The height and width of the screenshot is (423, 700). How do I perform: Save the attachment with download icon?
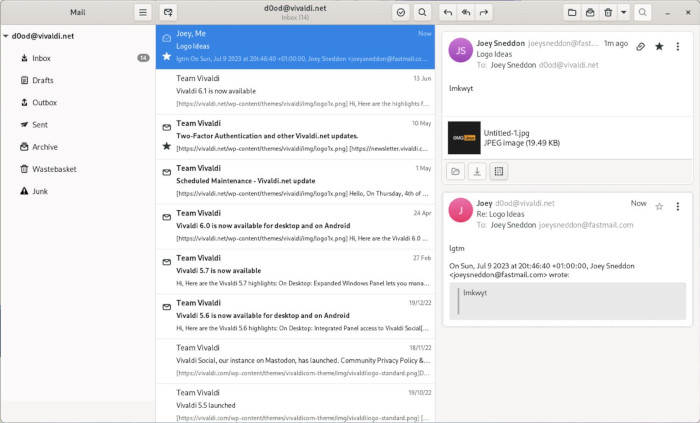(477, 171)
